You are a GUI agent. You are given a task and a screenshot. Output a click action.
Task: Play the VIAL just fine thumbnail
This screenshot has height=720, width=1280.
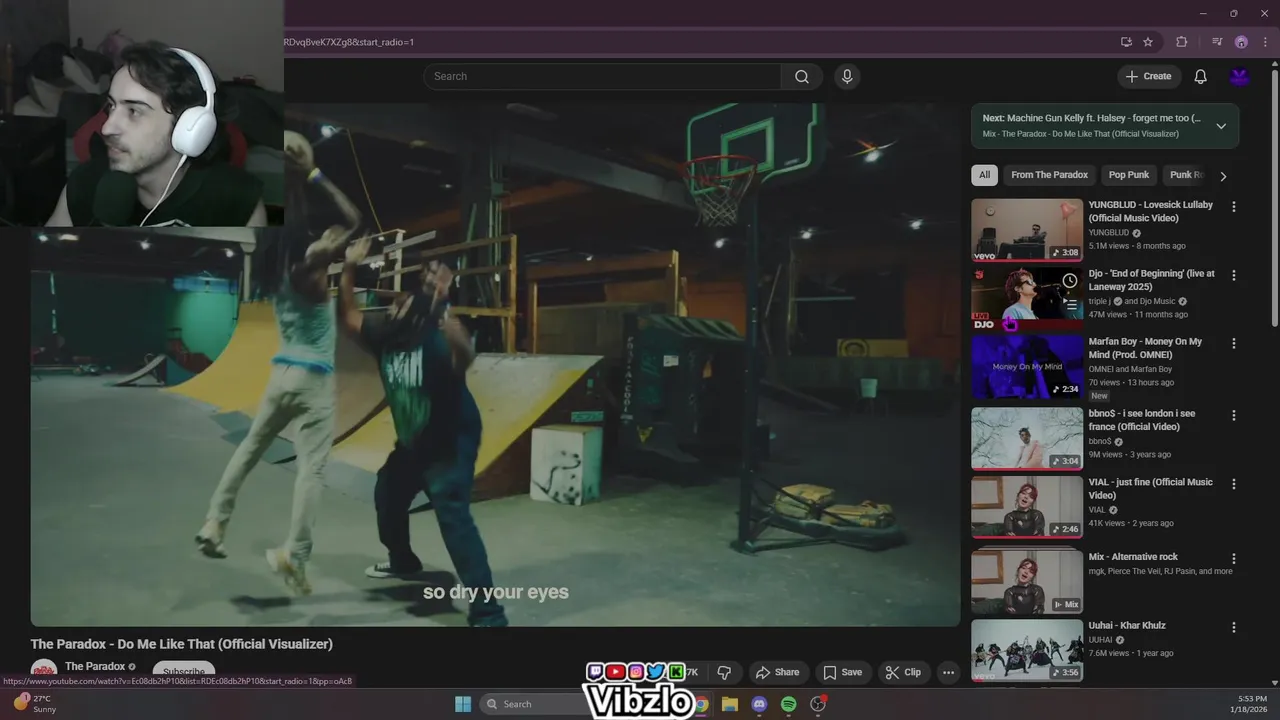pos(1027,507)
